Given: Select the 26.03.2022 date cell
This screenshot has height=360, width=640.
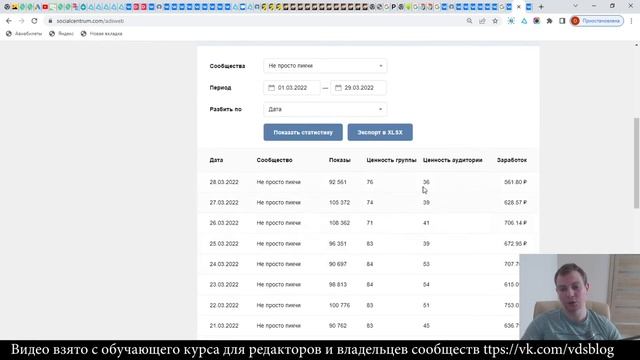Looking at the screenshot, I should (224, 223).
